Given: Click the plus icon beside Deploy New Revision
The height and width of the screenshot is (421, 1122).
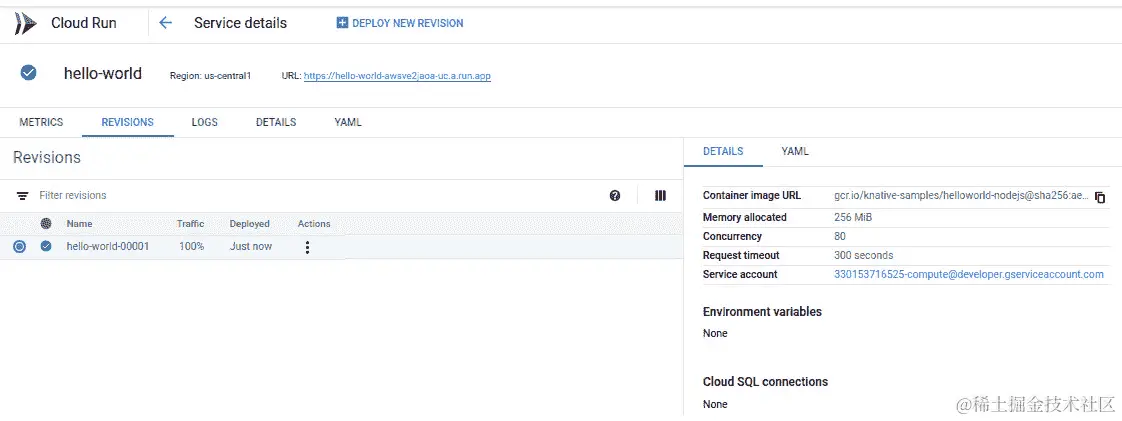Looking at the screenshot, I should tap(342, 23).
